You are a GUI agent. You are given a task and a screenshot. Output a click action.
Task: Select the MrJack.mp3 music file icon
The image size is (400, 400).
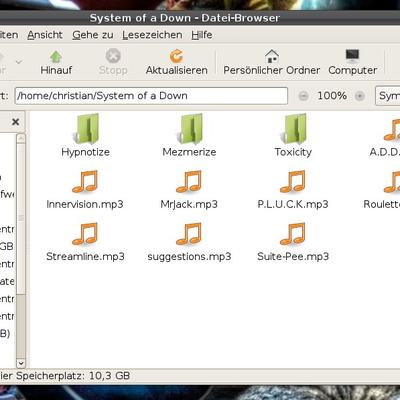coord(189,182)
